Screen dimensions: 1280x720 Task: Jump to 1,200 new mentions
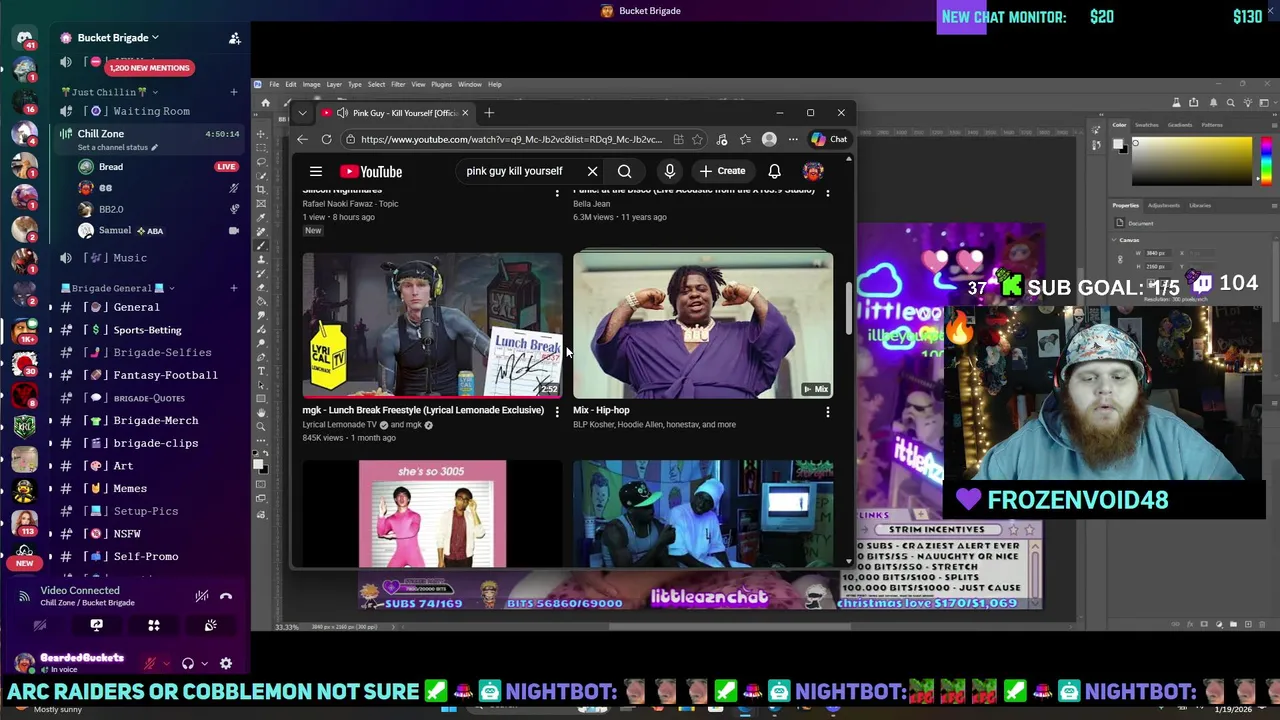149,67
